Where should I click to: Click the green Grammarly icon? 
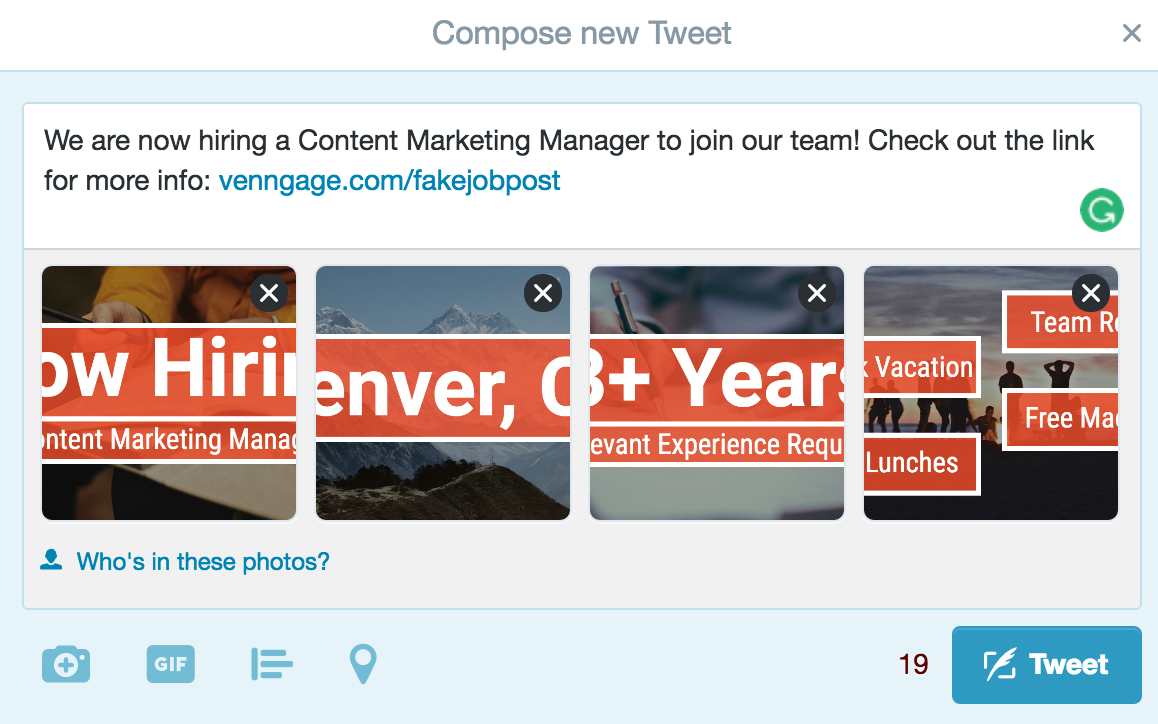coord(1101,211)
